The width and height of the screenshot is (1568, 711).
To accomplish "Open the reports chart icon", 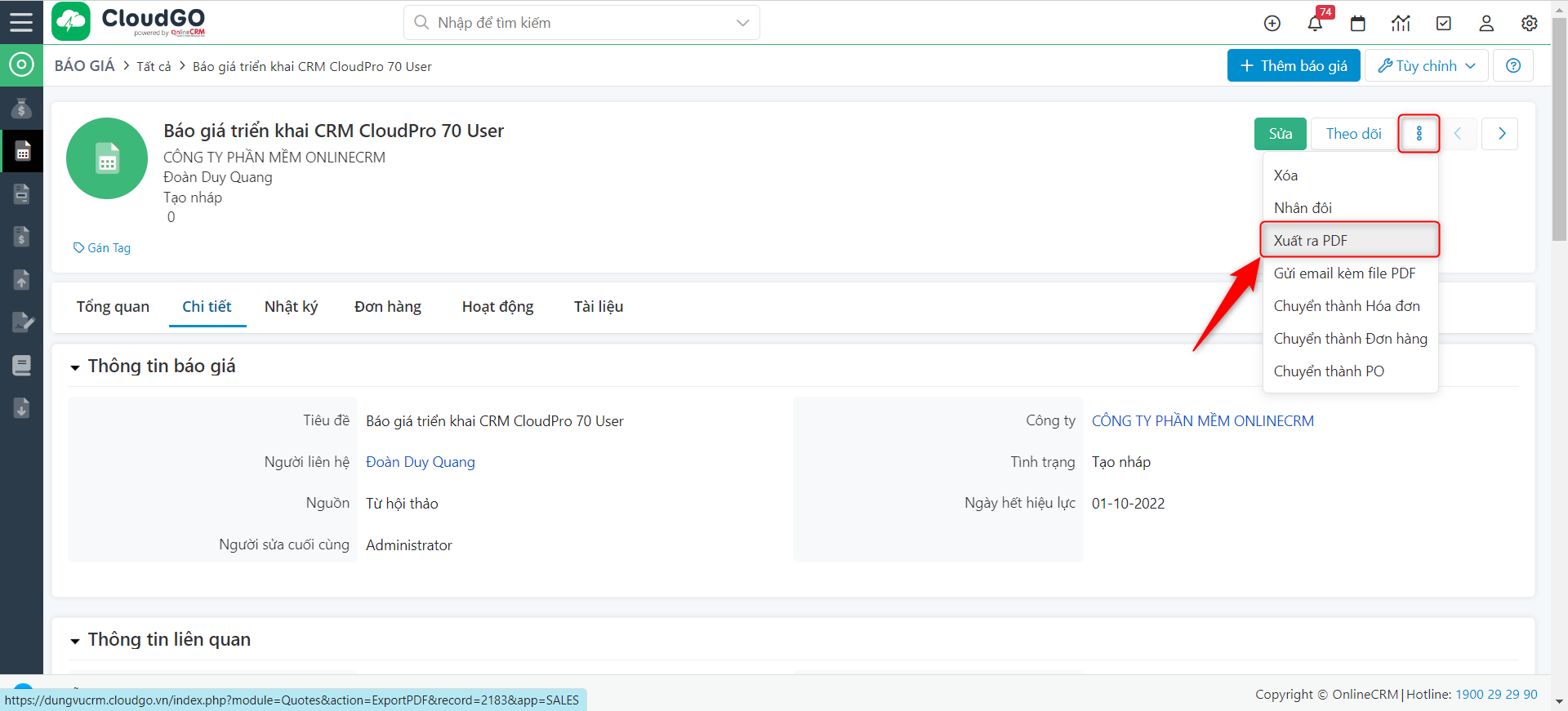I will (x=1401, y=24).
